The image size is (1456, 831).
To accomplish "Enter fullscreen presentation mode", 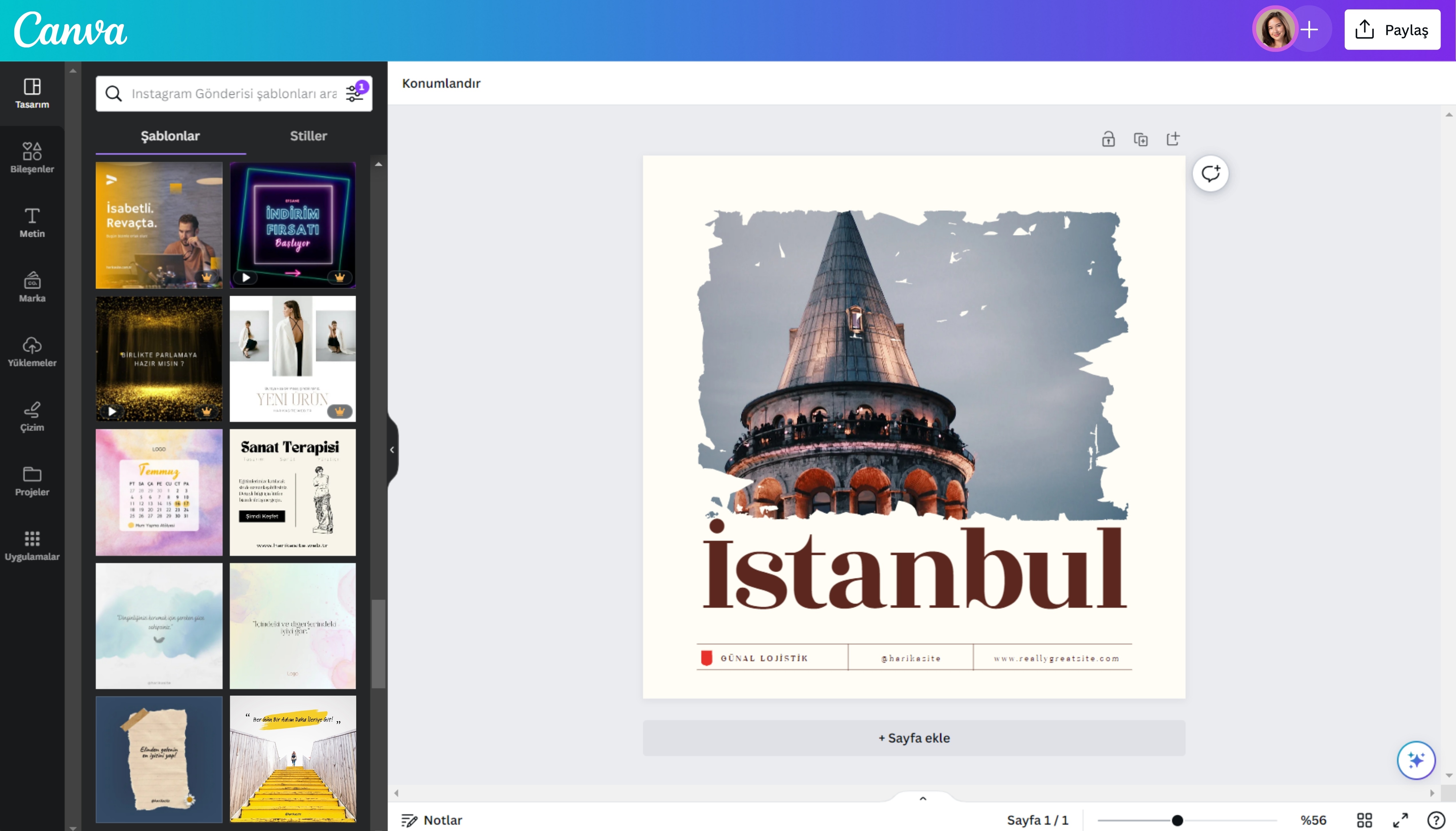I will [1400, 820].
